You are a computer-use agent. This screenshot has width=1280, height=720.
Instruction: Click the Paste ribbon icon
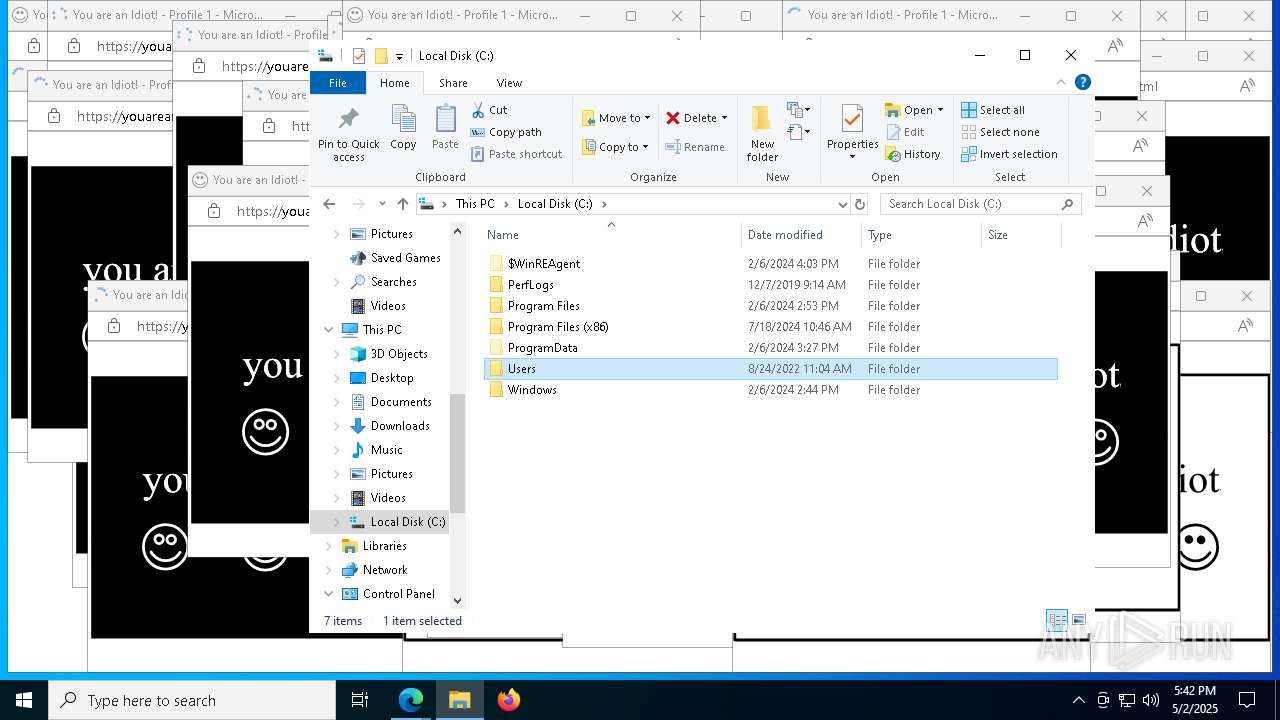pyautogui.click(x=445, y=127)
